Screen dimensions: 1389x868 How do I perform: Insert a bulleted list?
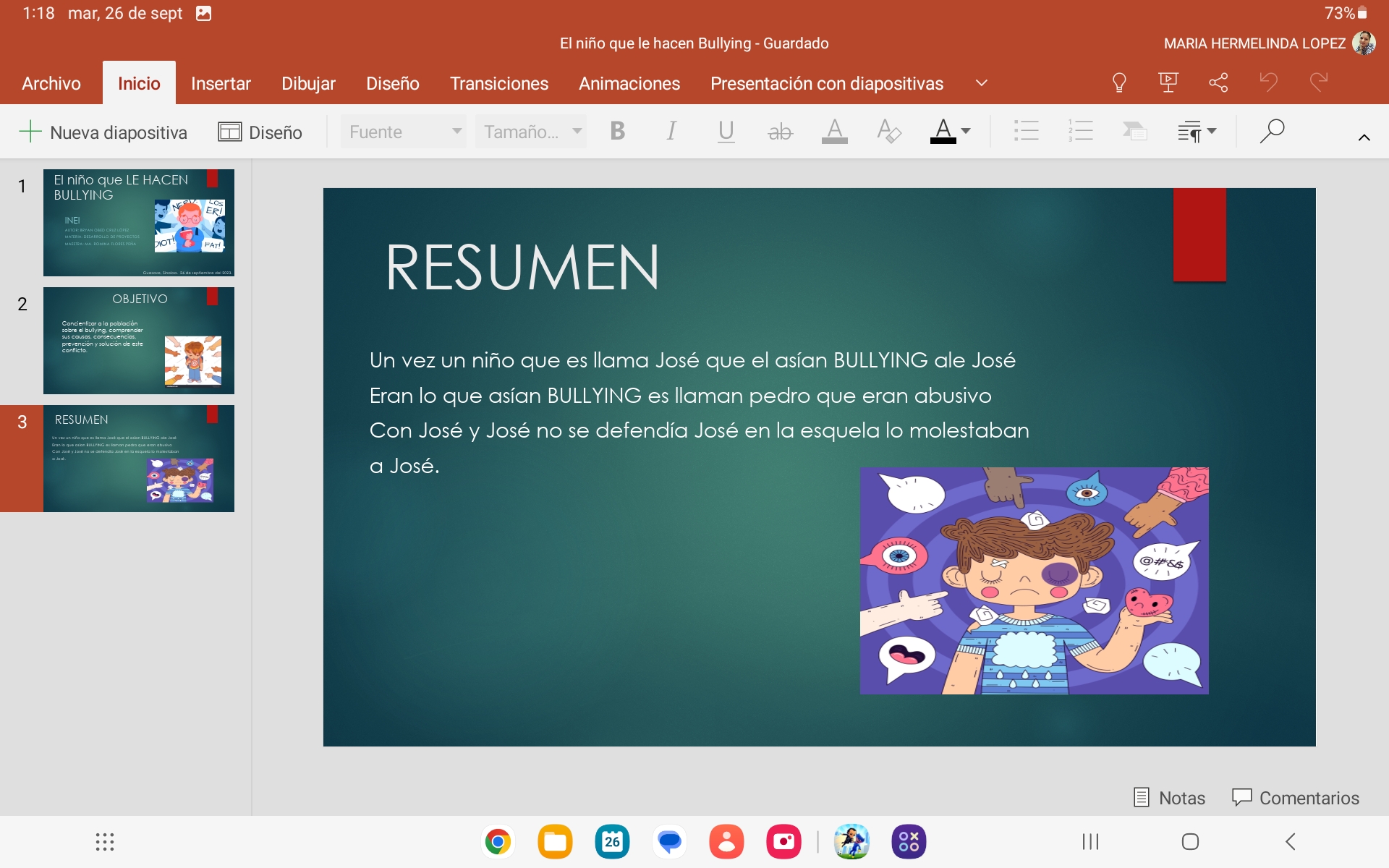[1026, 132]
